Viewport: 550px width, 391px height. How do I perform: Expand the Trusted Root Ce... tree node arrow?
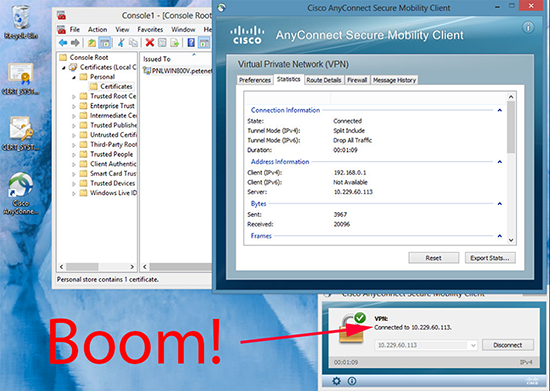[74, 96]
